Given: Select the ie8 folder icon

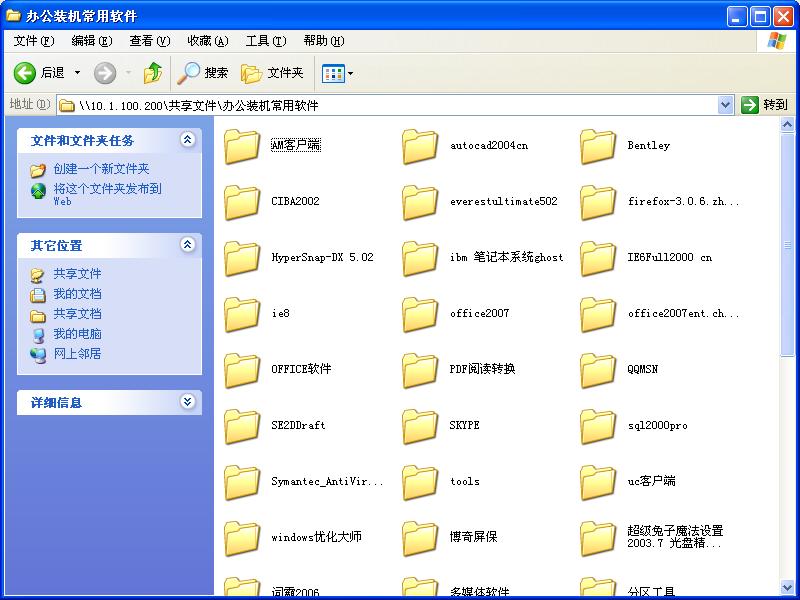Looking at the screenshot, I should (x=242, y=315).
